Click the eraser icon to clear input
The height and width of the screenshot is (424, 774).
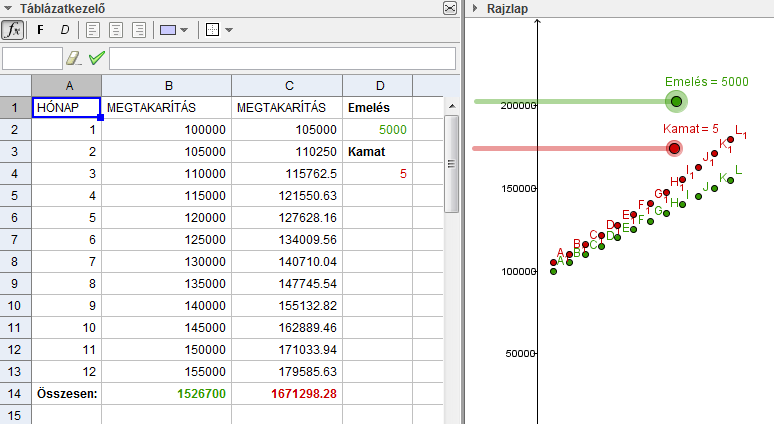tap(74, 59)
